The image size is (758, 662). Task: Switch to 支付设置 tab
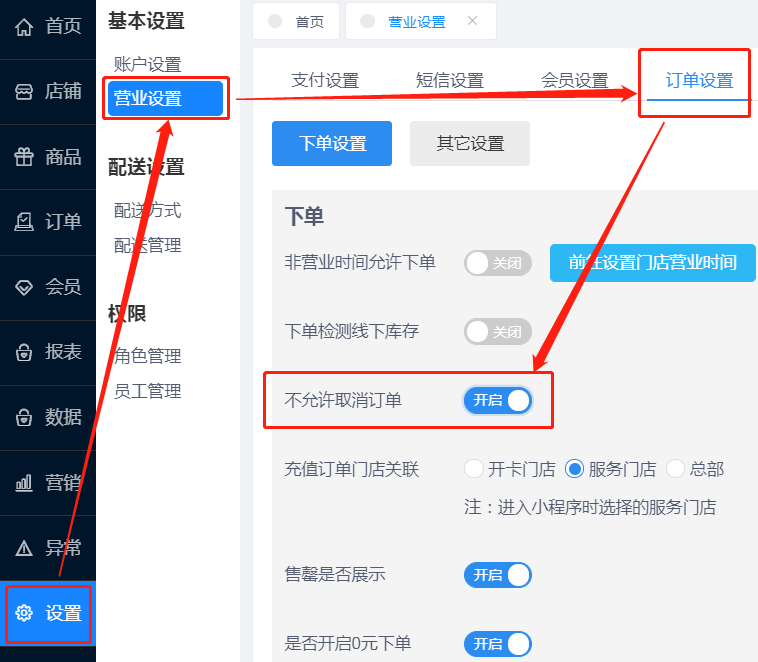point(325,80)
